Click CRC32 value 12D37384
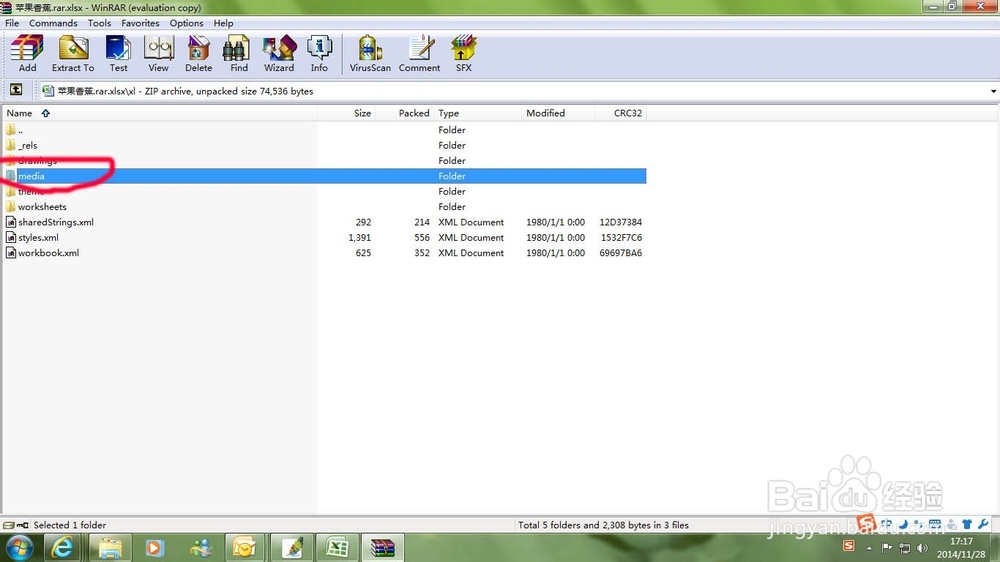Viewport: 1000px width, 562px height. pos(621,222)
